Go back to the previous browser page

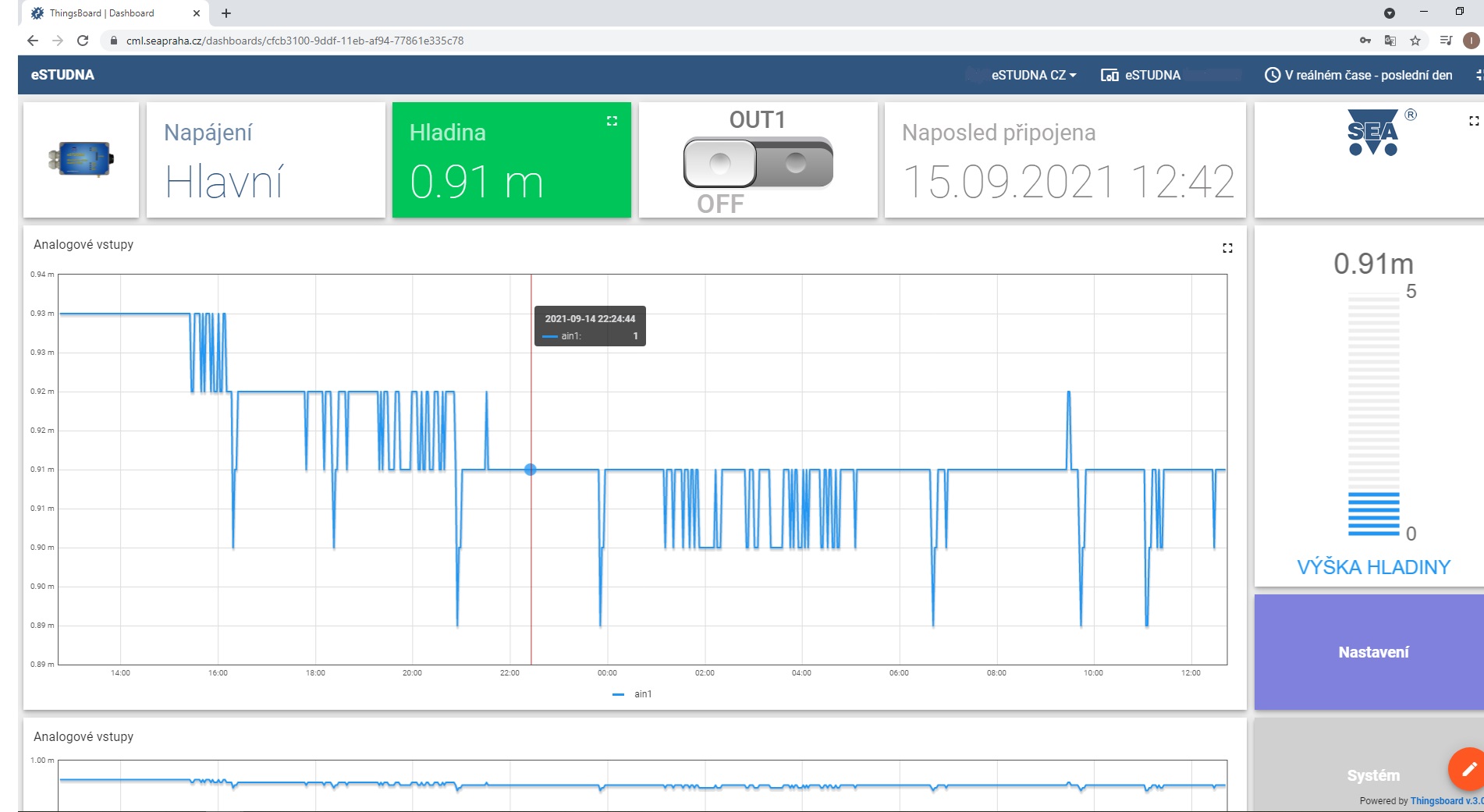click(x=33, y=41)
